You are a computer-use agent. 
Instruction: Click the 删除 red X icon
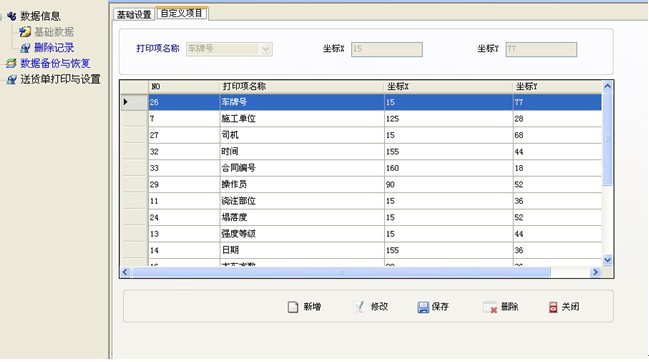coord(490,307)
